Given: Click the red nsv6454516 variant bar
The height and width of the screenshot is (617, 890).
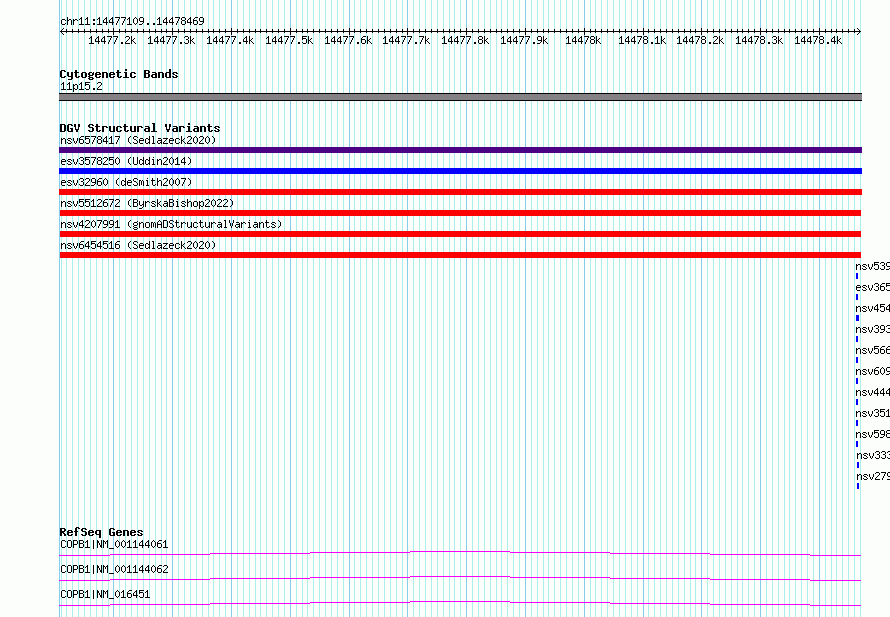Looking at the screenshot, I should click(460, 255).
